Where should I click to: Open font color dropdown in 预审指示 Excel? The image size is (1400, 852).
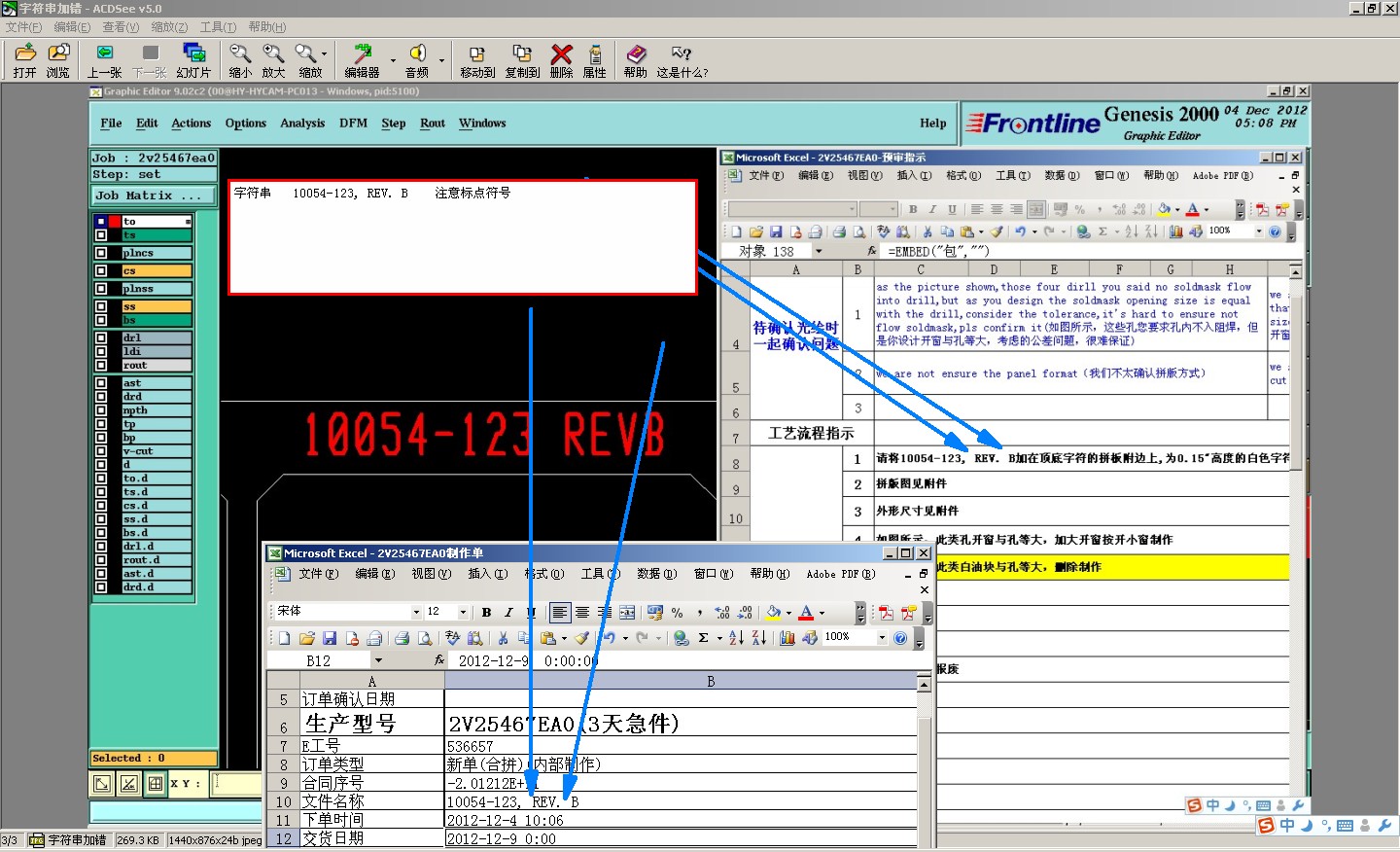tap(1207, 209)
